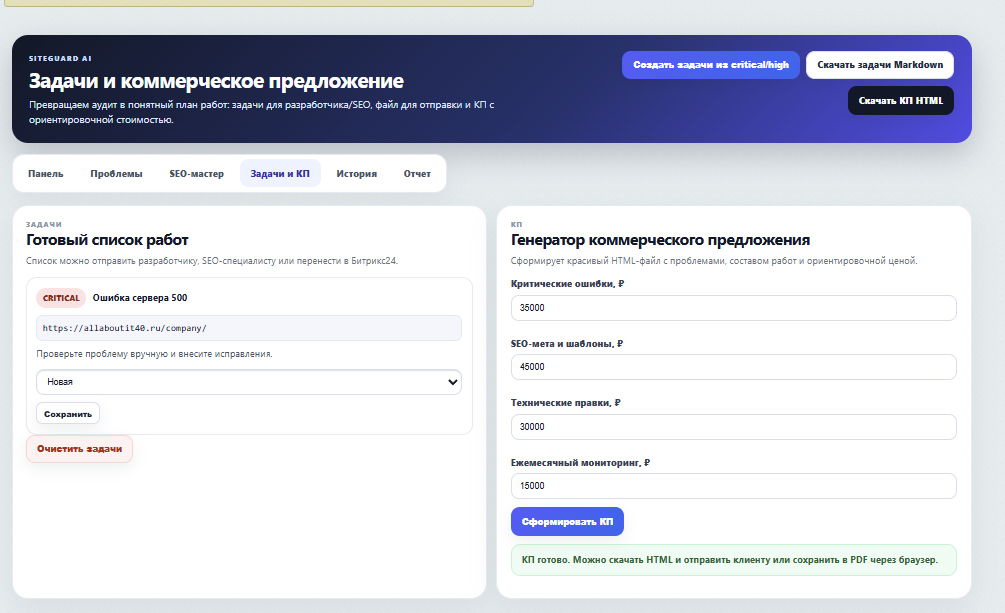Focus the 'Критические ошибки, ₽' field
Screen dimensions: 1005x613
point(733,308)
